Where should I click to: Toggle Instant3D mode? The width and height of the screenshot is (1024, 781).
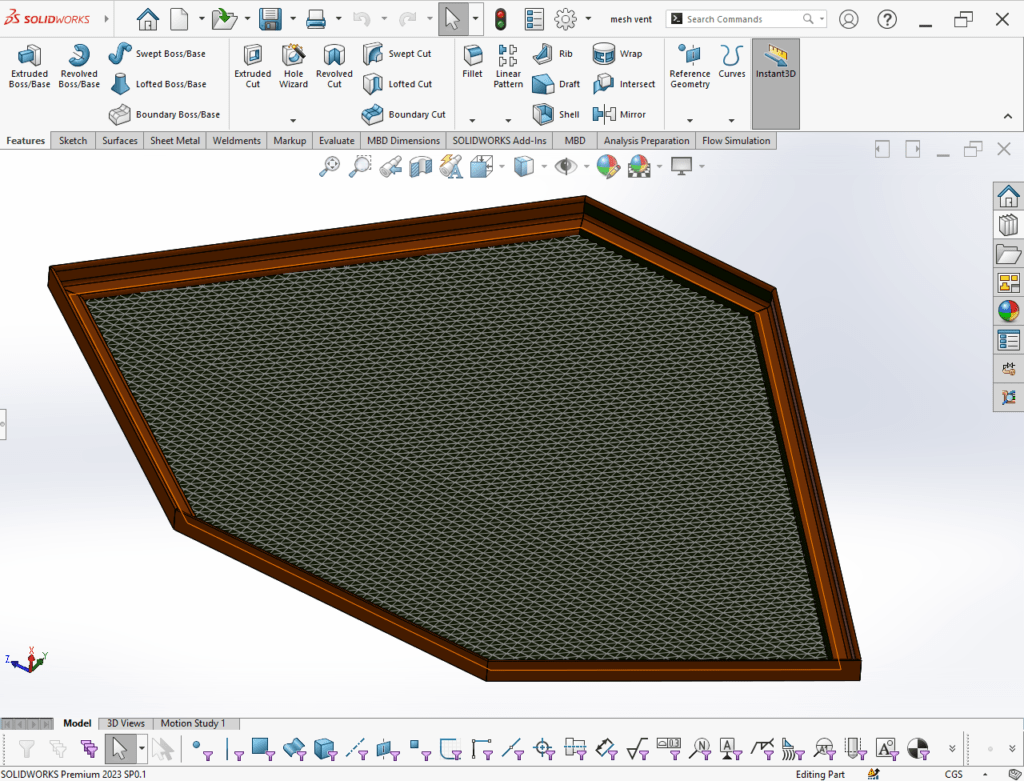pyautogui.click(x=775, y=62)
